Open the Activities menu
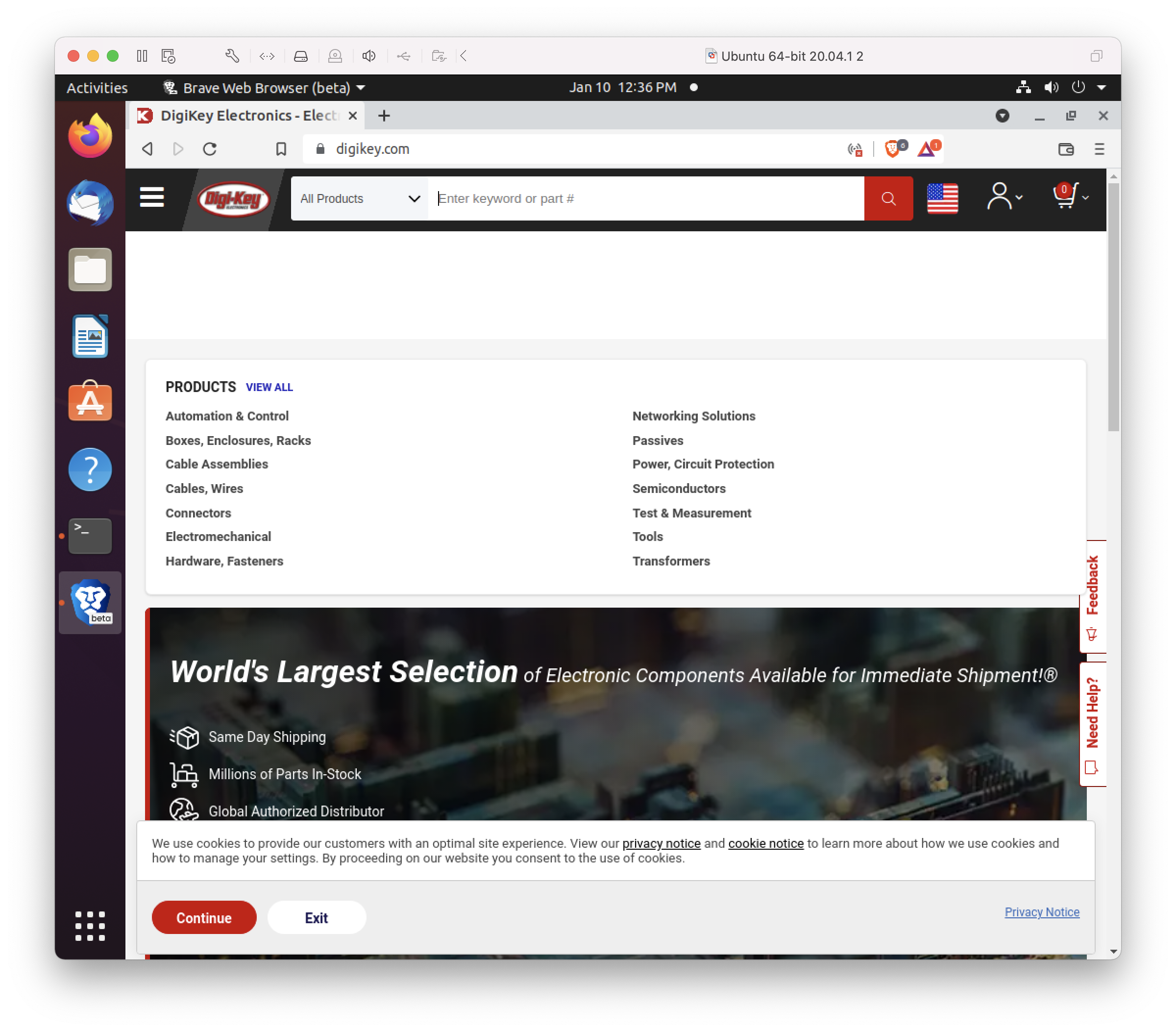Image resolution: width=1176 pixels, height=1032 pixels. click(x=96, y=87)
